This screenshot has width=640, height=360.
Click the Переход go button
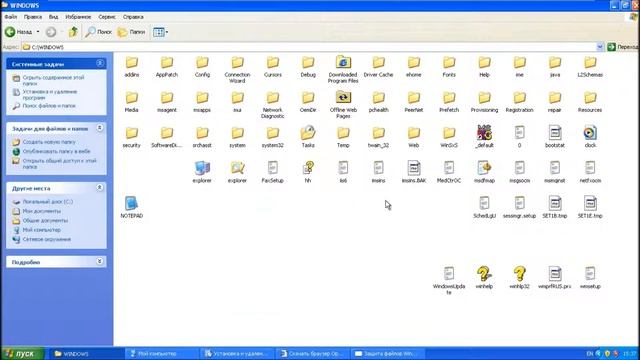(x=623, y=47)
